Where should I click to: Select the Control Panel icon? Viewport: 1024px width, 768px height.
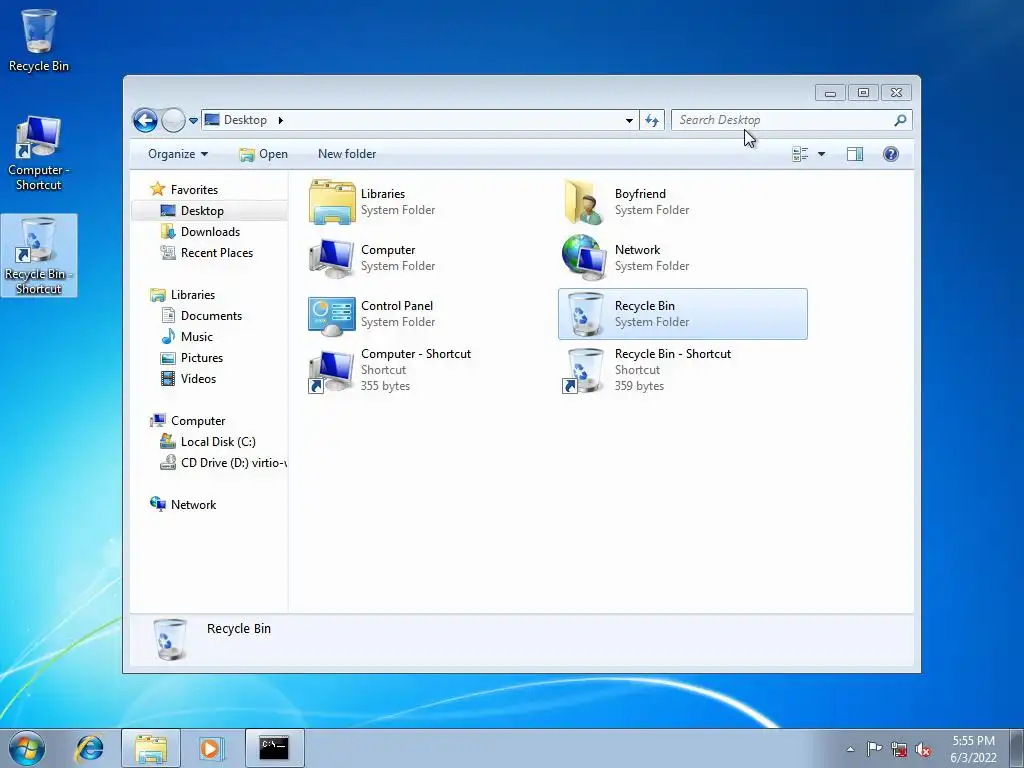click(332, 315)
